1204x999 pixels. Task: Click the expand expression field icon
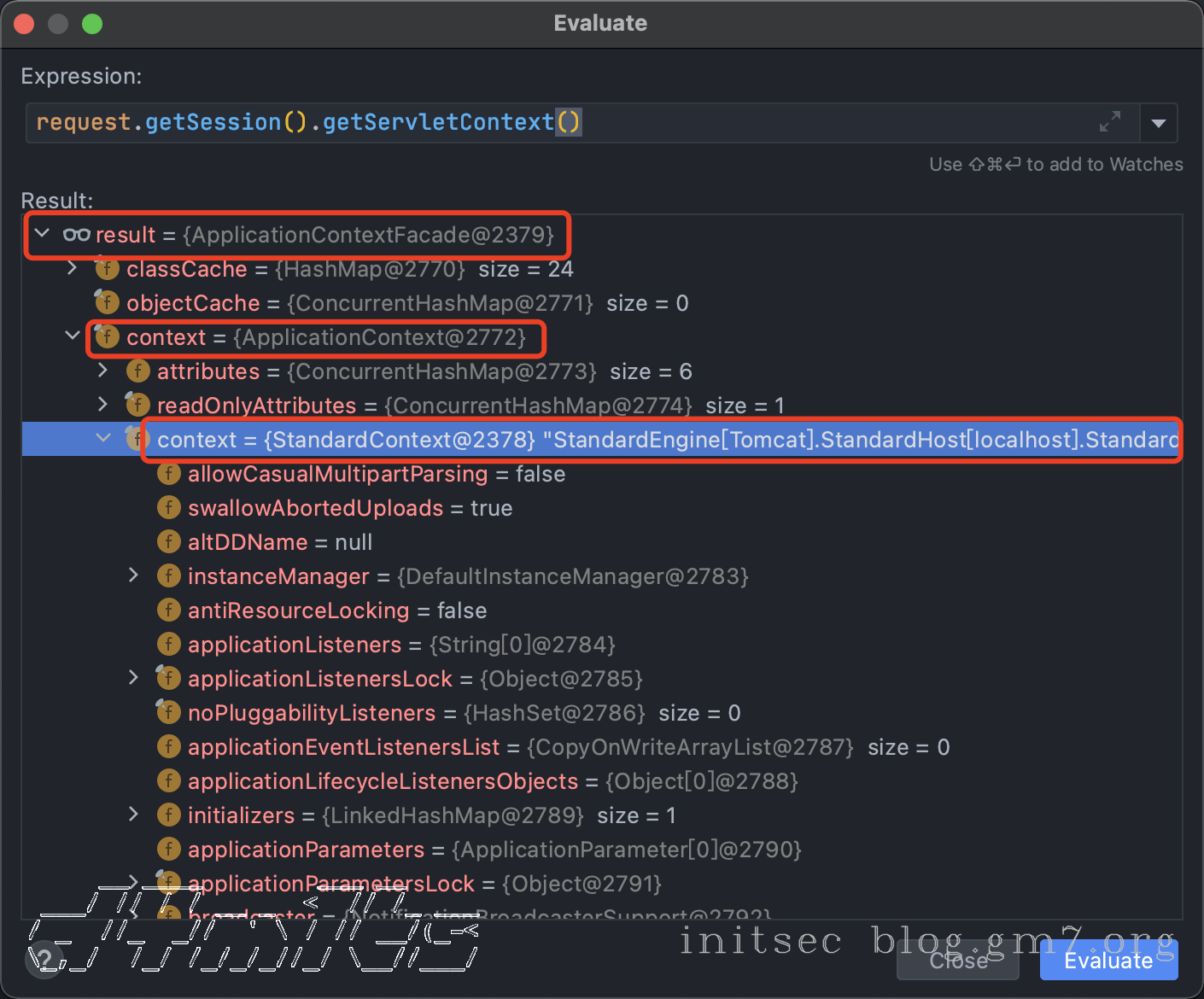tap(1109, 122)
